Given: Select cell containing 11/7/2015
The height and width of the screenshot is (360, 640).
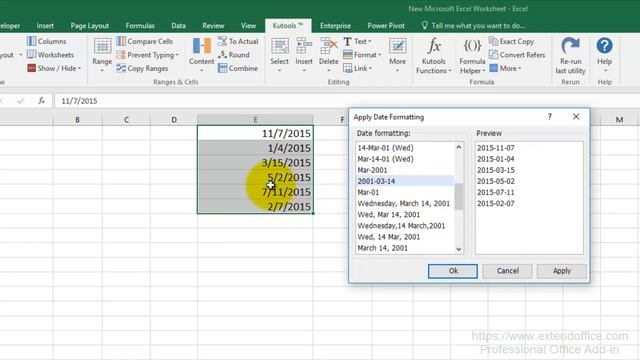Looking at the screenshot, I should point(255,133).
